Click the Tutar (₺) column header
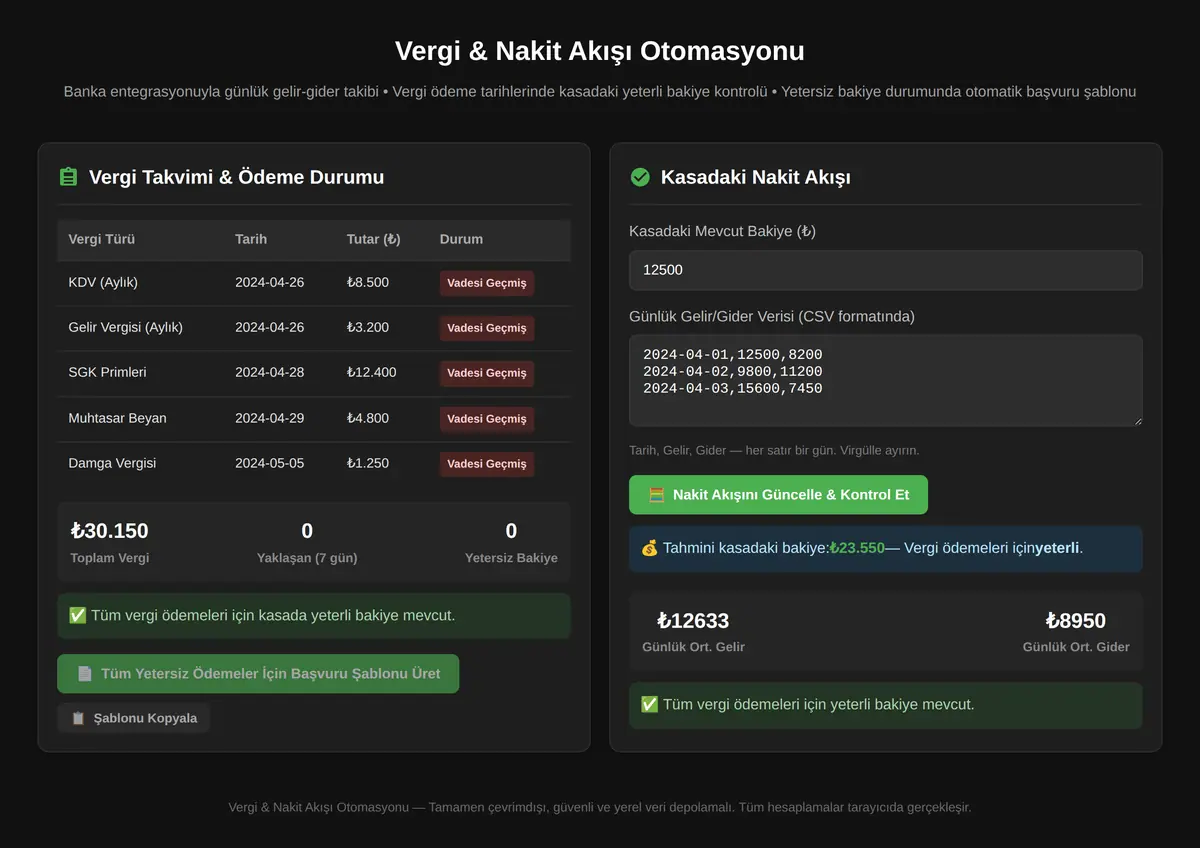The height and width of the screenshot is (848, 1200). coord(374,239)
